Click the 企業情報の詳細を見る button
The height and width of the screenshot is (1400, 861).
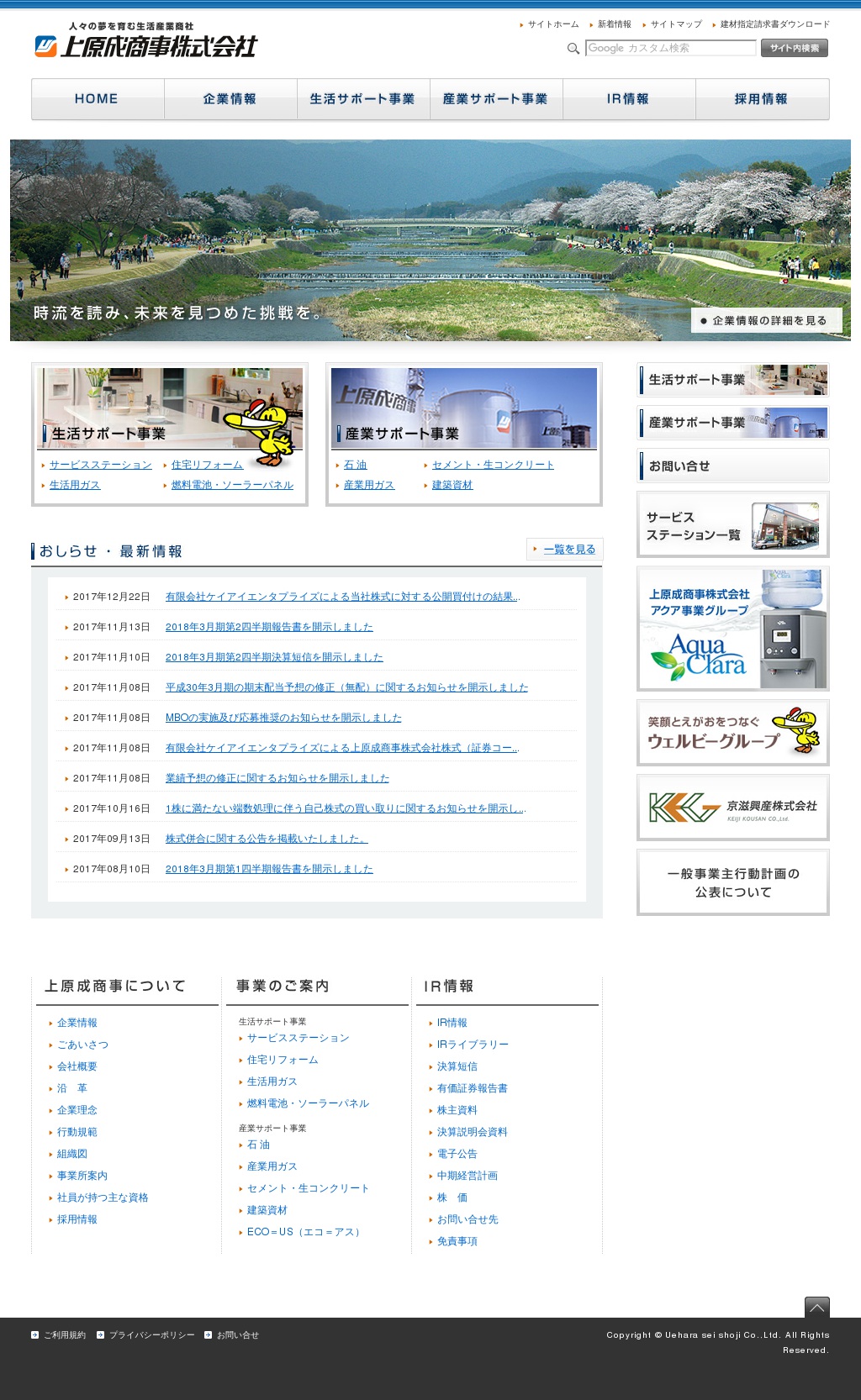click(x=766, y=320)
